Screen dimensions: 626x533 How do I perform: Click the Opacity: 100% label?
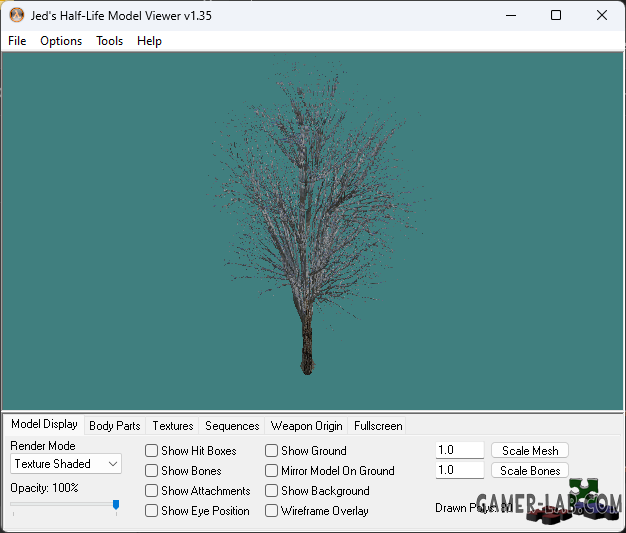pyautogui.click(x=44, y=488)
